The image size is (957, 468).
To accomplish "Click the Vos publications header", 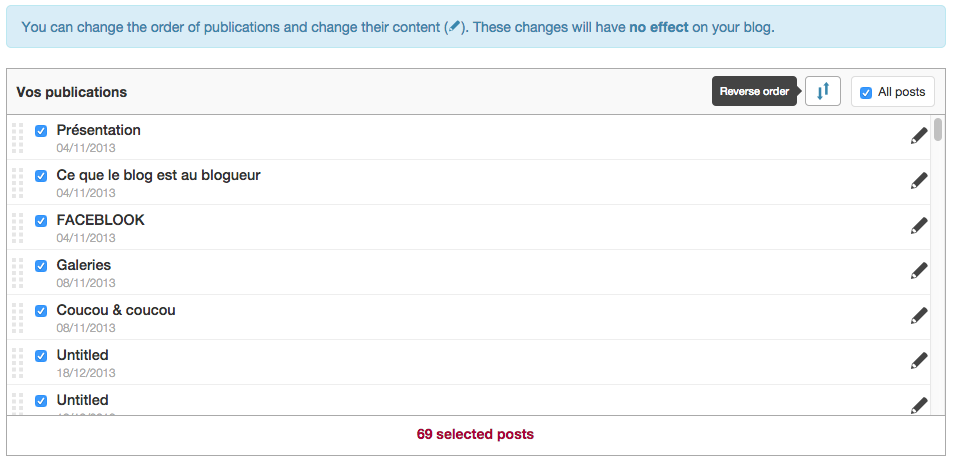I will pyautogui.click(x=71, y=92).
